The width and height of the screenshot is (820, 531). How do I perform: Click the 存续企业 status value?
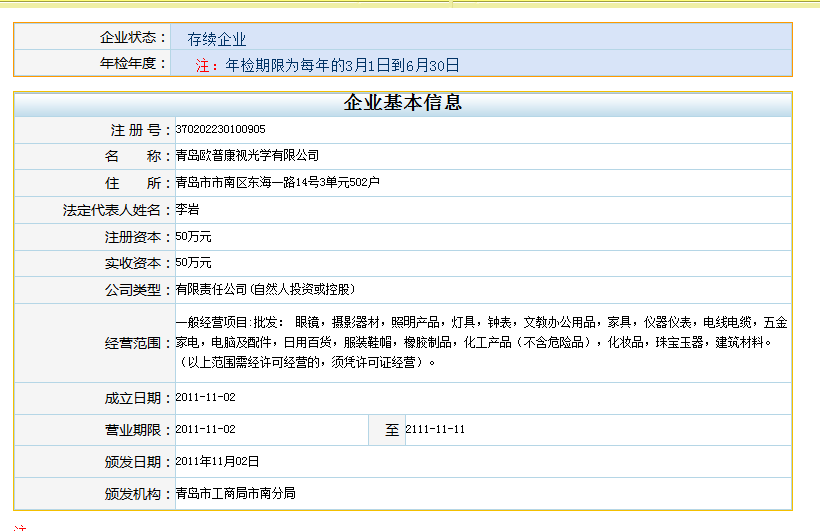pos(217,39)
